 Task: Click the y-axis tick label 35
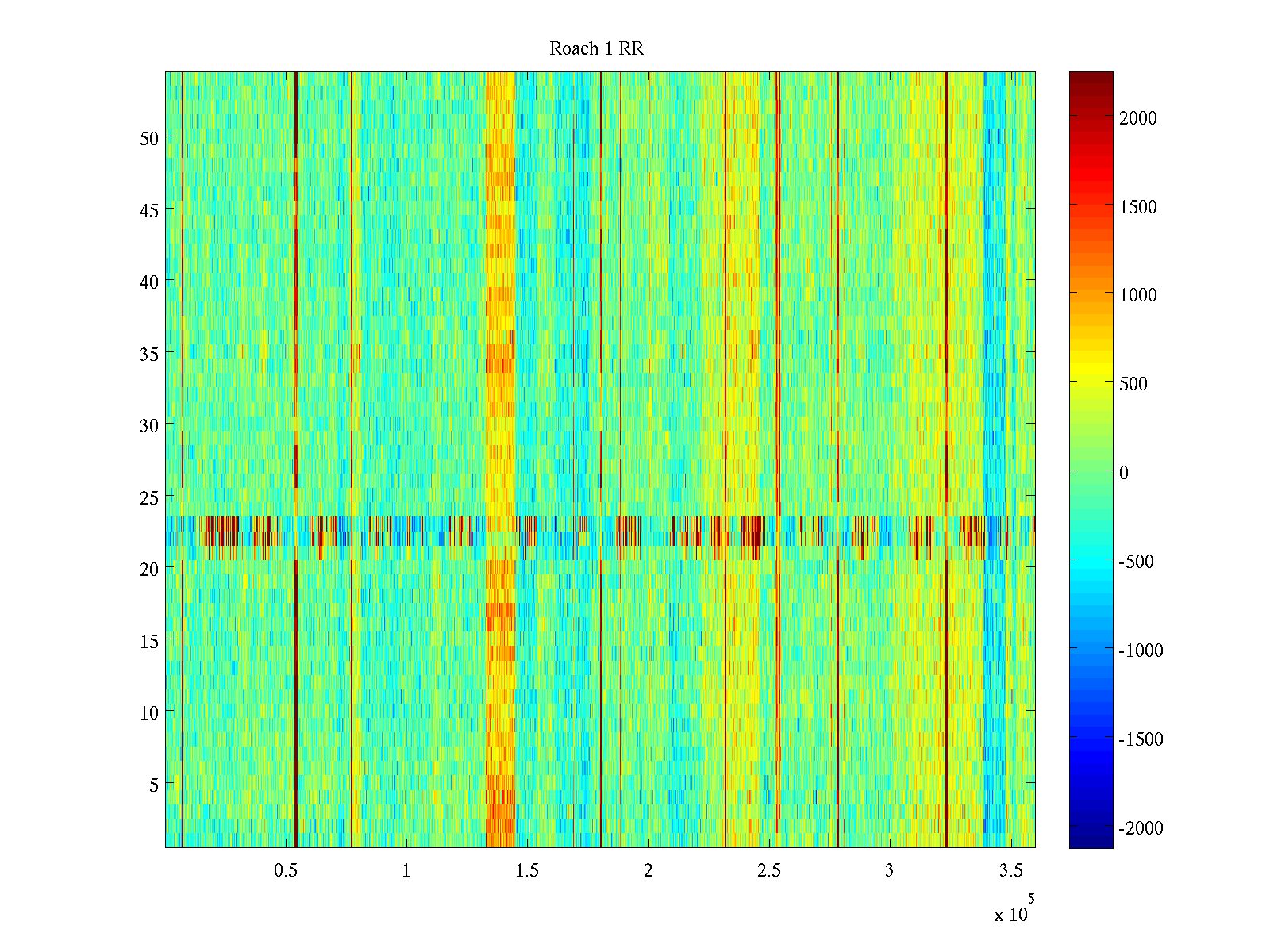coord(149,355)
